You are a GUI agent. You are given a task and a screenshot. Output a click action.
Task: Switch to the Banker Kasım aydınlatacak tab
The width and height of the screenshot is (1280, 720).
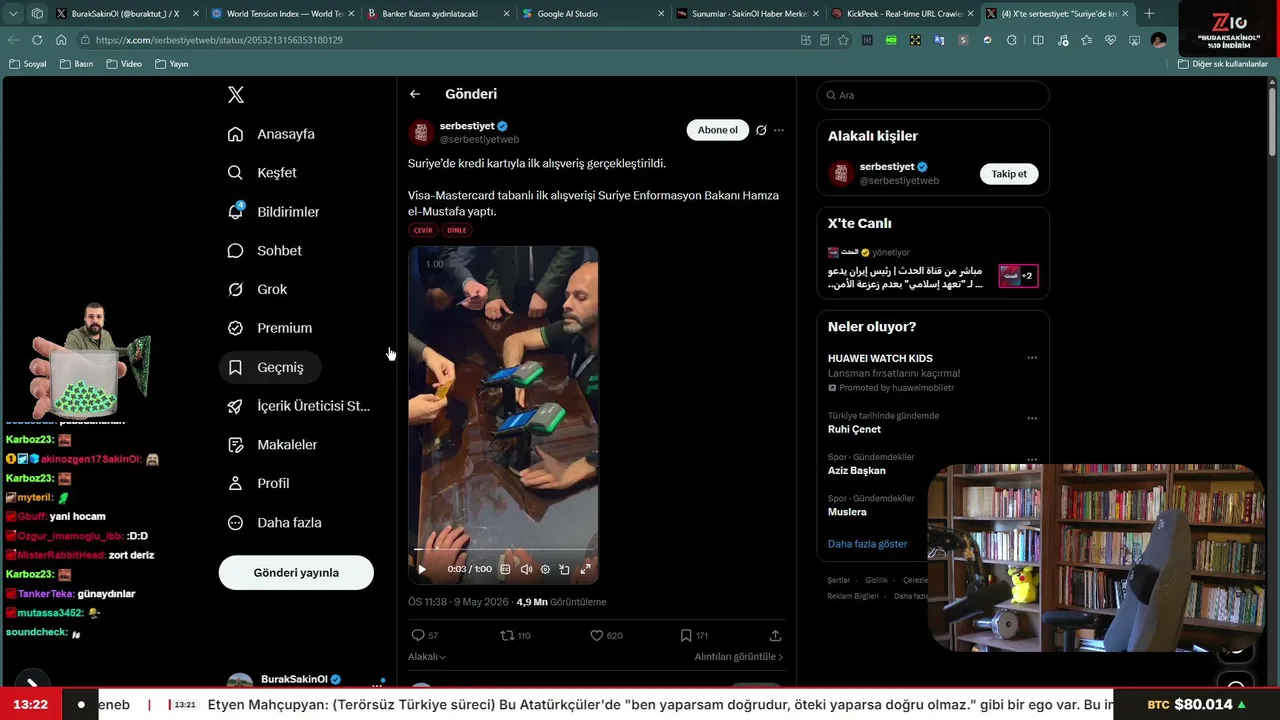click(438, 14)
